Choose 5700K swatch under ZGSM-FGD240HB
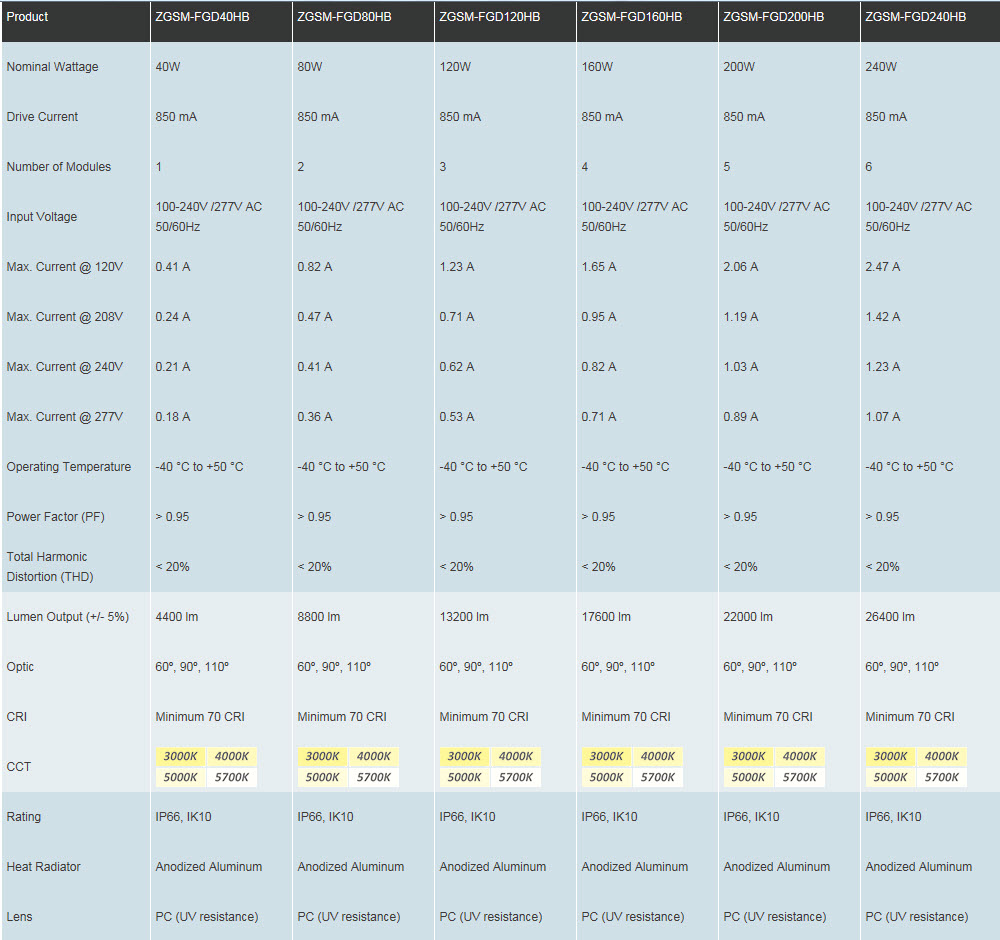 pyautogui.click(x=942, y=777)
